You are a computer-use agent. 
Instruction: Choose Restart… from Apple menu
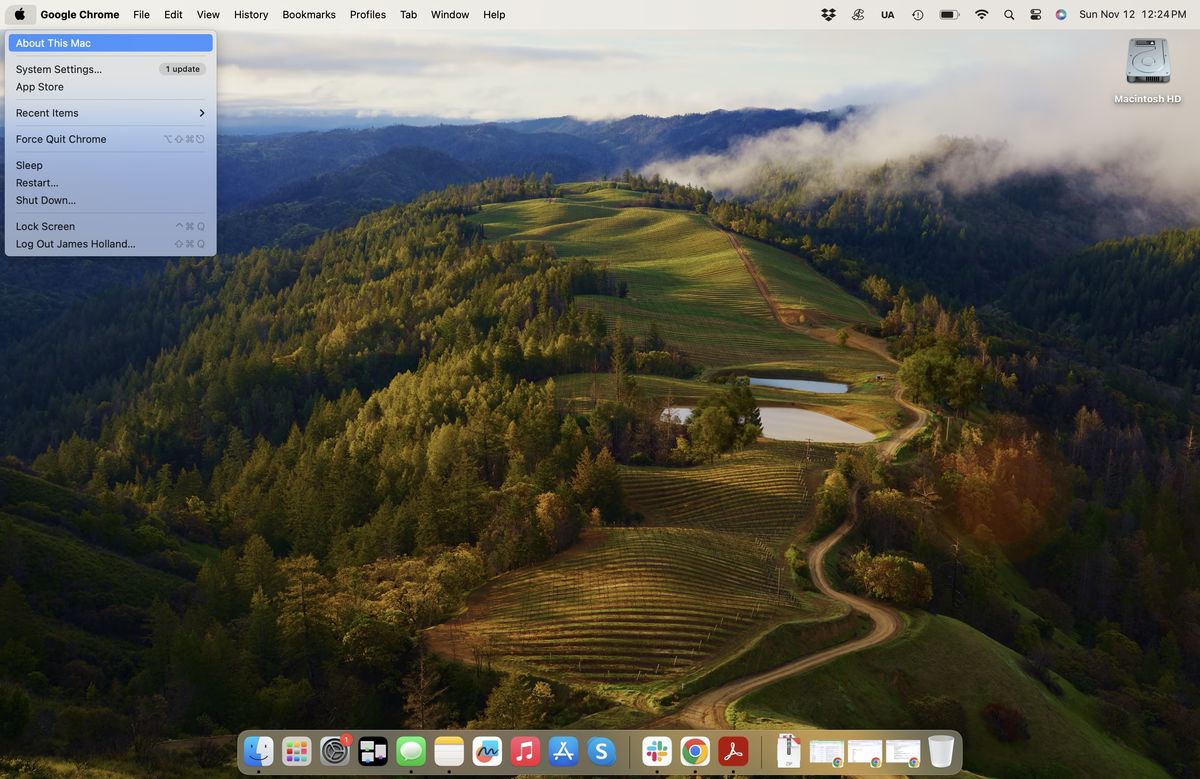(x=110, y=183)
